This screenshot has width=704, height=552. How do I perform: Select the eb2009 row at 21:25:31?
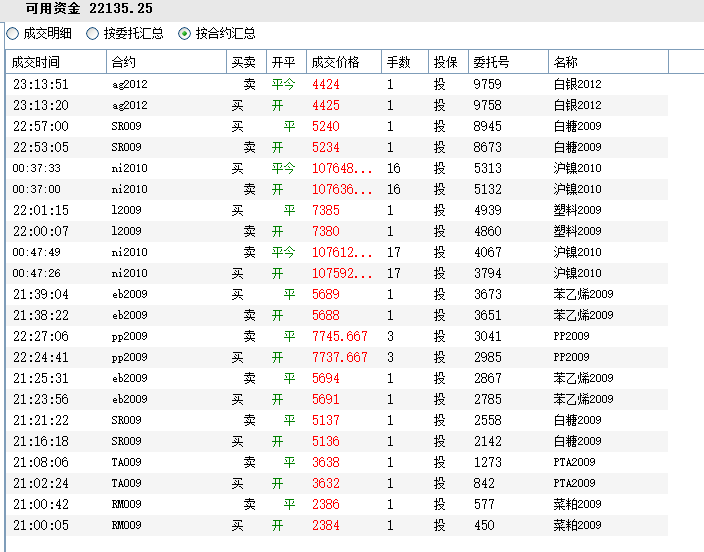point(337,379)
